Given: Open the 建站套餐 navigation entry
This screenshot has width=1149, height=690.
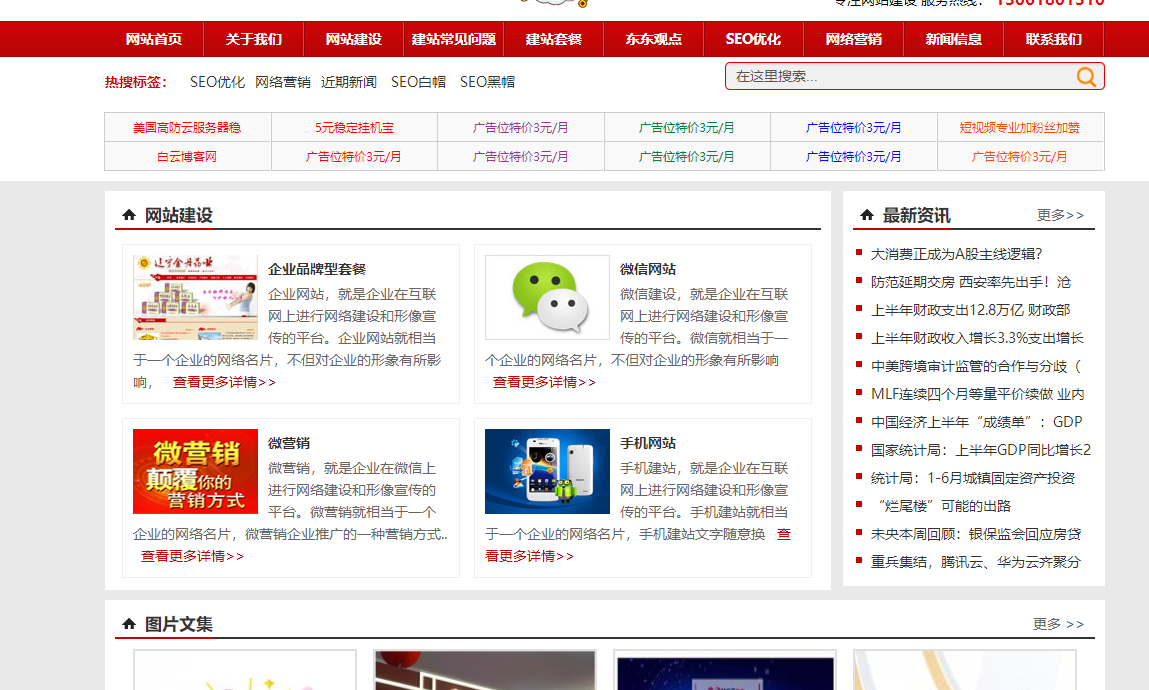Looking at the screenshot, I should coord(552,39).
